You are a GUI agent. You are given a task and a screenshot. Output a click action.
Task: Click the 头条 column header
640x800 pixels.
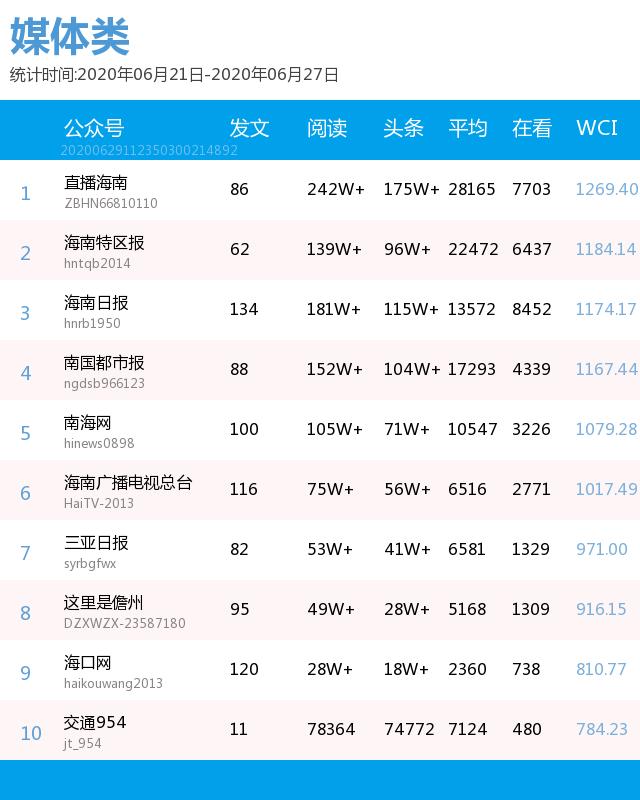403,128
